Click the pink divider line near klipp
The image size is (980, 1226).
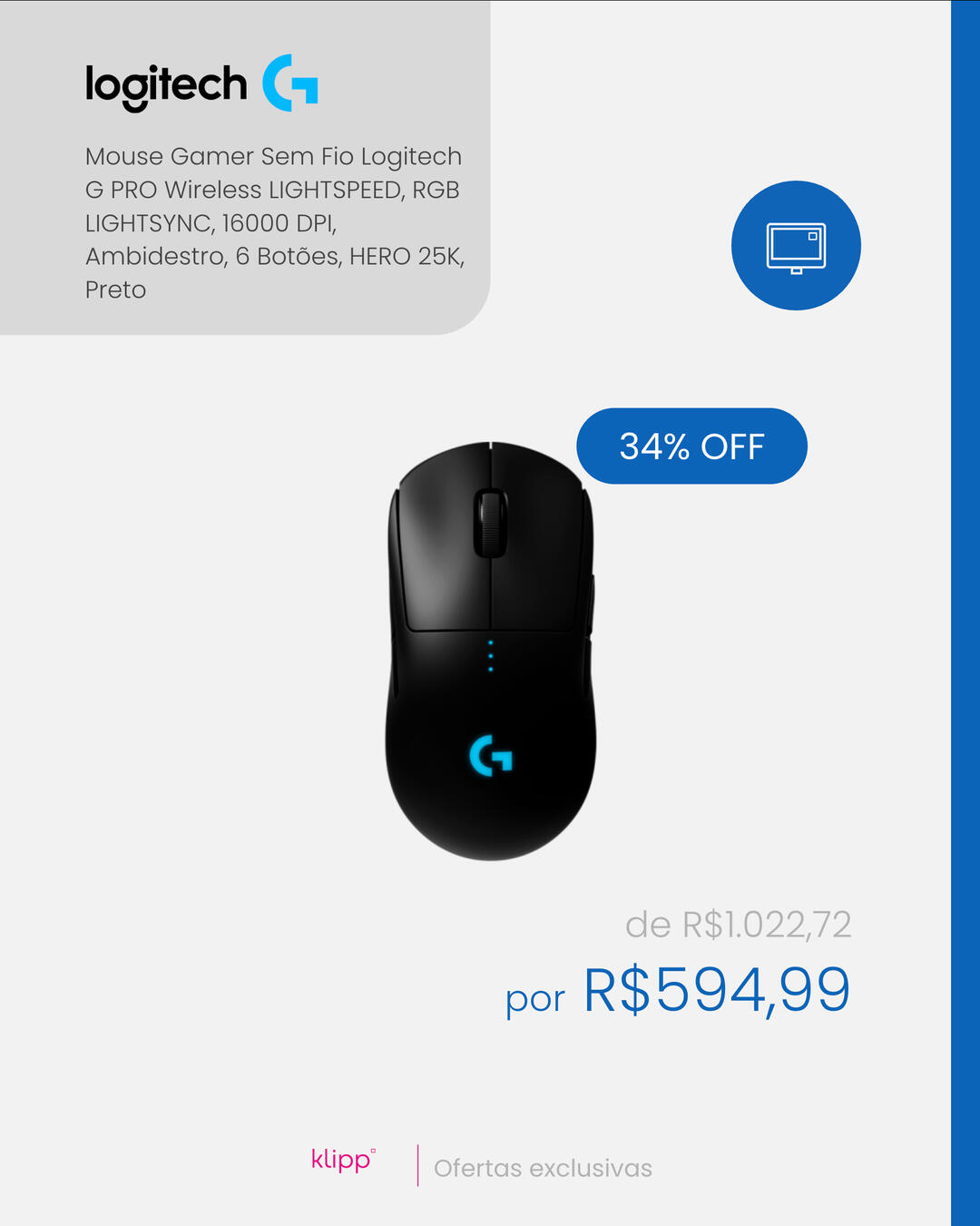click(x=417, y=1165)
